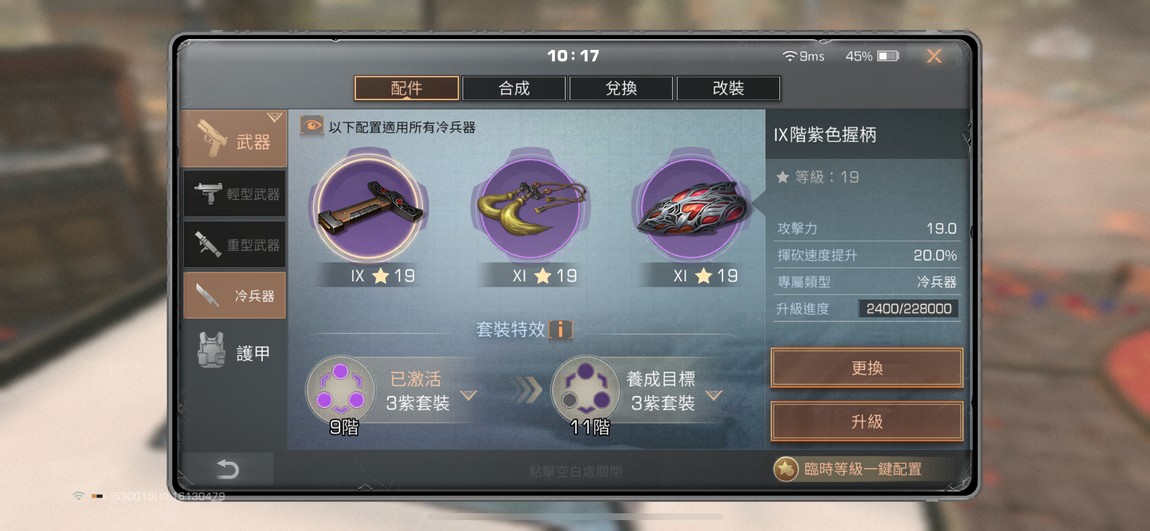Switch to the 合成 tab
This screenshot has height=531, width=1150.
click(514, 89)
